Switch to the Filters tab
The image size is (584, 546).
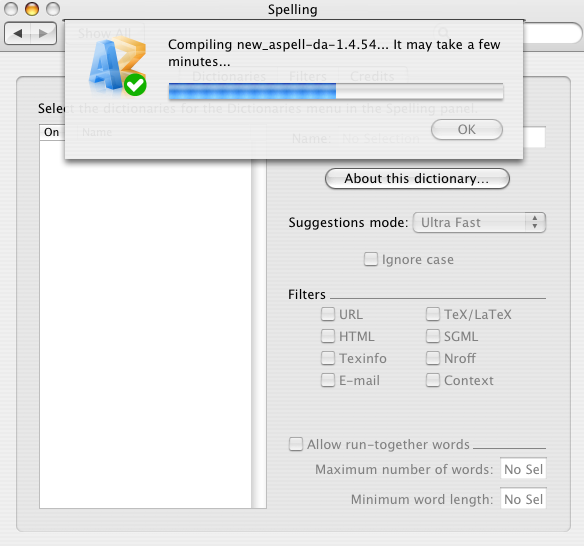[308, 76]
